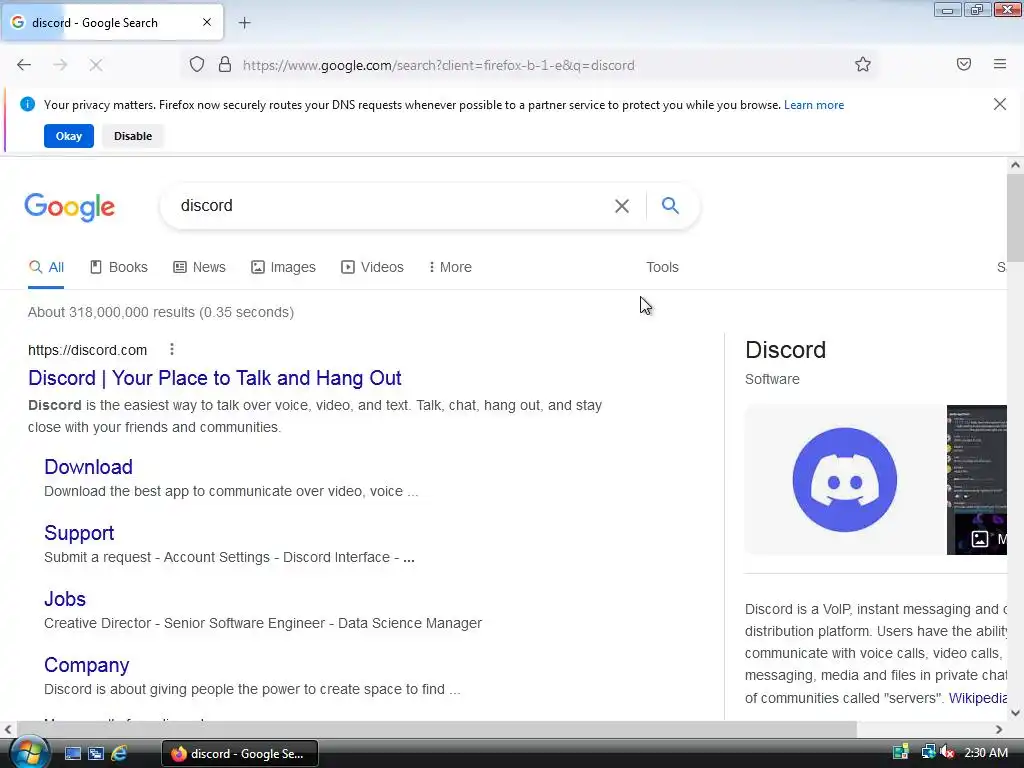The width and height of the screenshot is (1024, 768).
Task: Click the Save to Pocket icon
Action: point(964,64)
